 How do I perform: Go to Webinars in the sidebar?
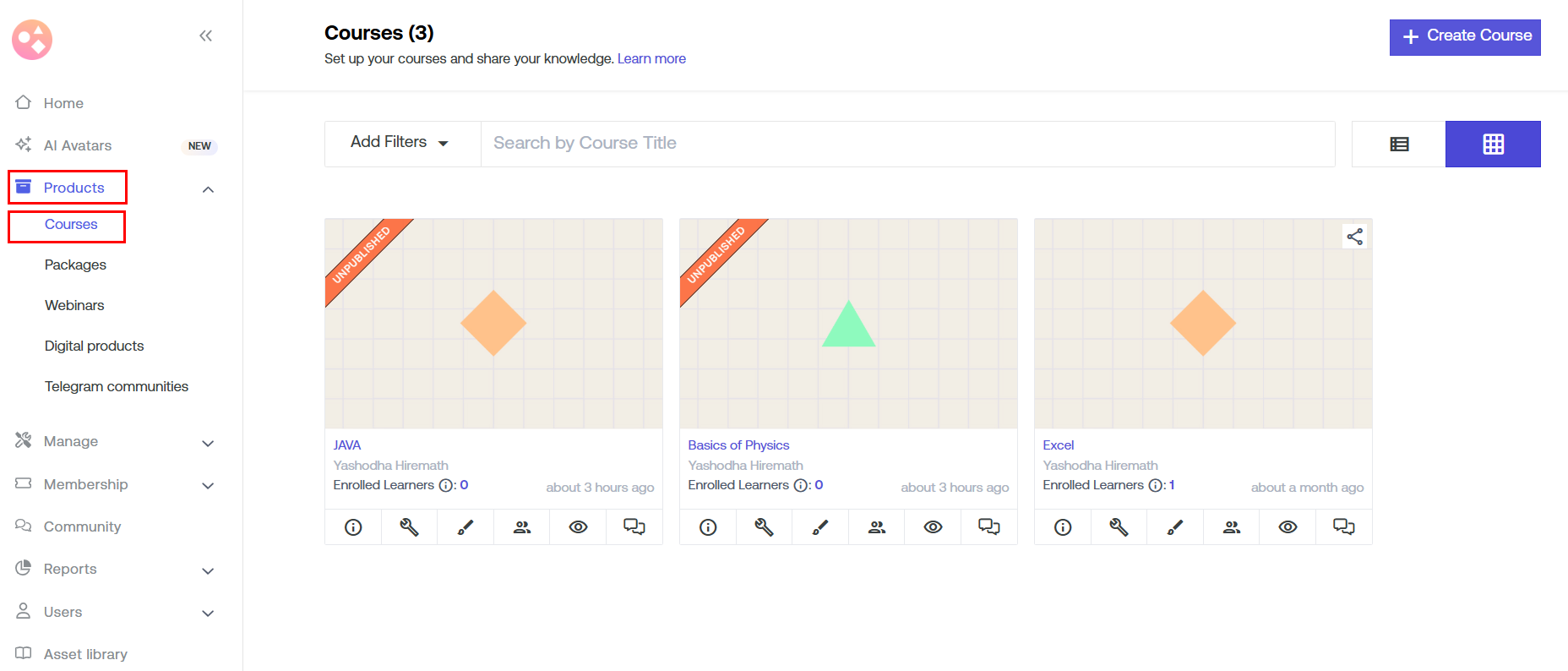click(74, 306)
